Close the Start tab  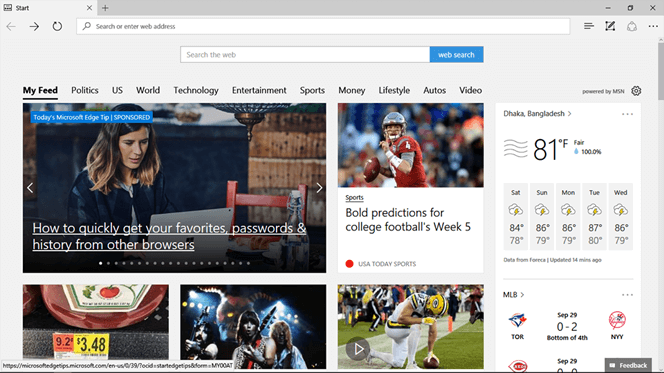tap(89, 8)
